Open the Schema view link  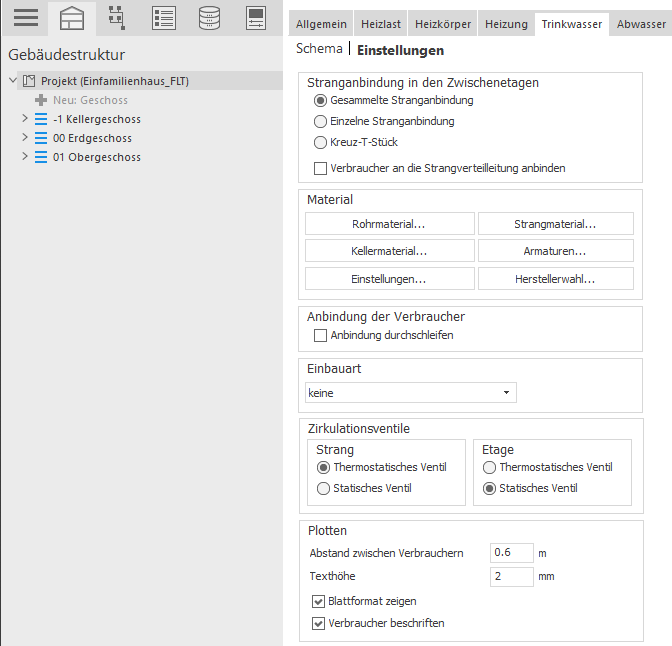pyautogui.click(x=319, y=49)
